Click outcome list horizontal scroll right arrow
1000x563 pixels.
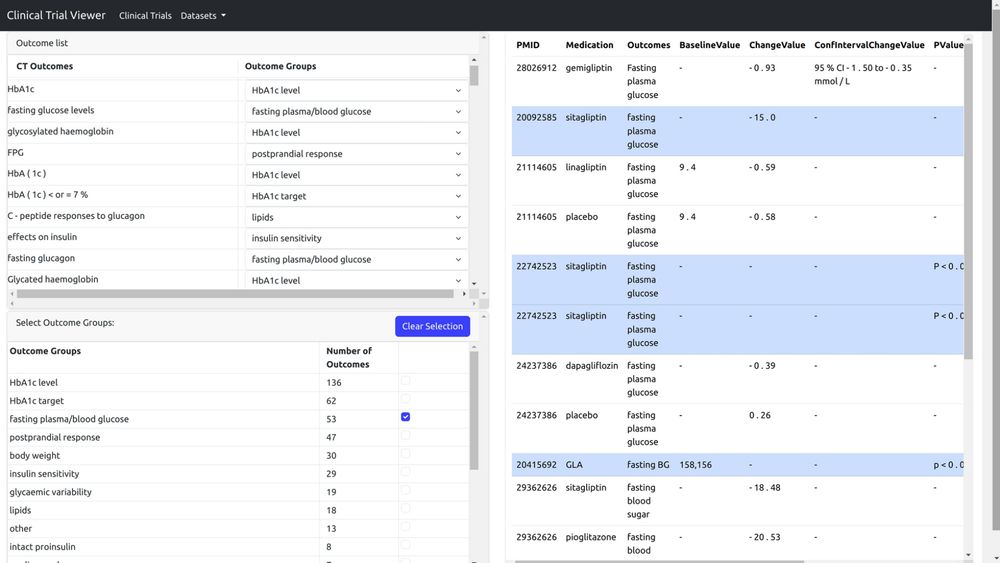[464, 294]
